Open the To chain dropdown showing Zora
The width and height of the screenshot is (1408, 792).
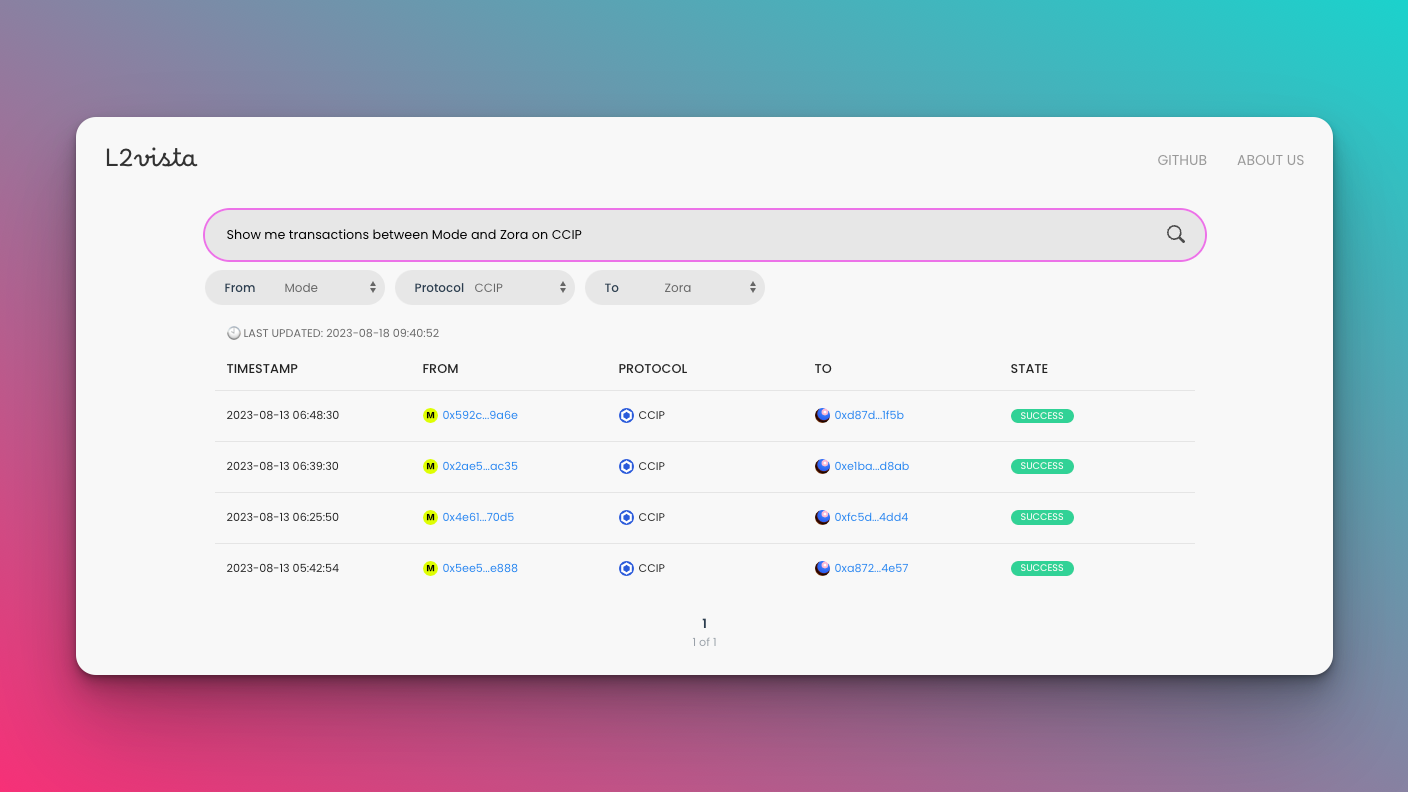click(x=675, y=288)
